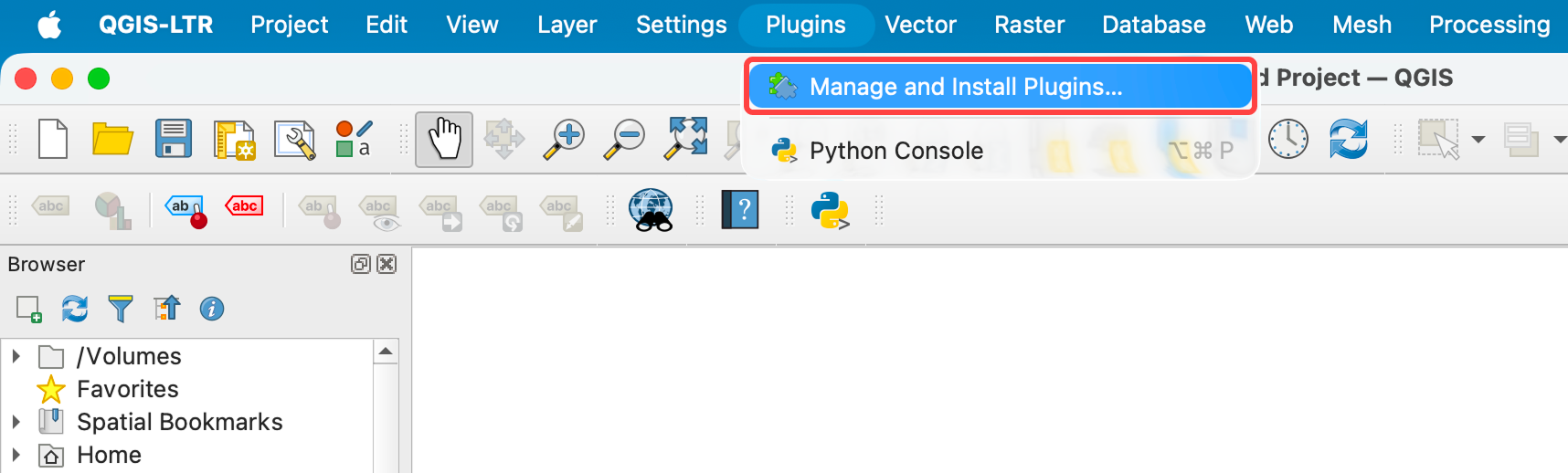Open Python console from the toolbar icon

coord(831,210)
